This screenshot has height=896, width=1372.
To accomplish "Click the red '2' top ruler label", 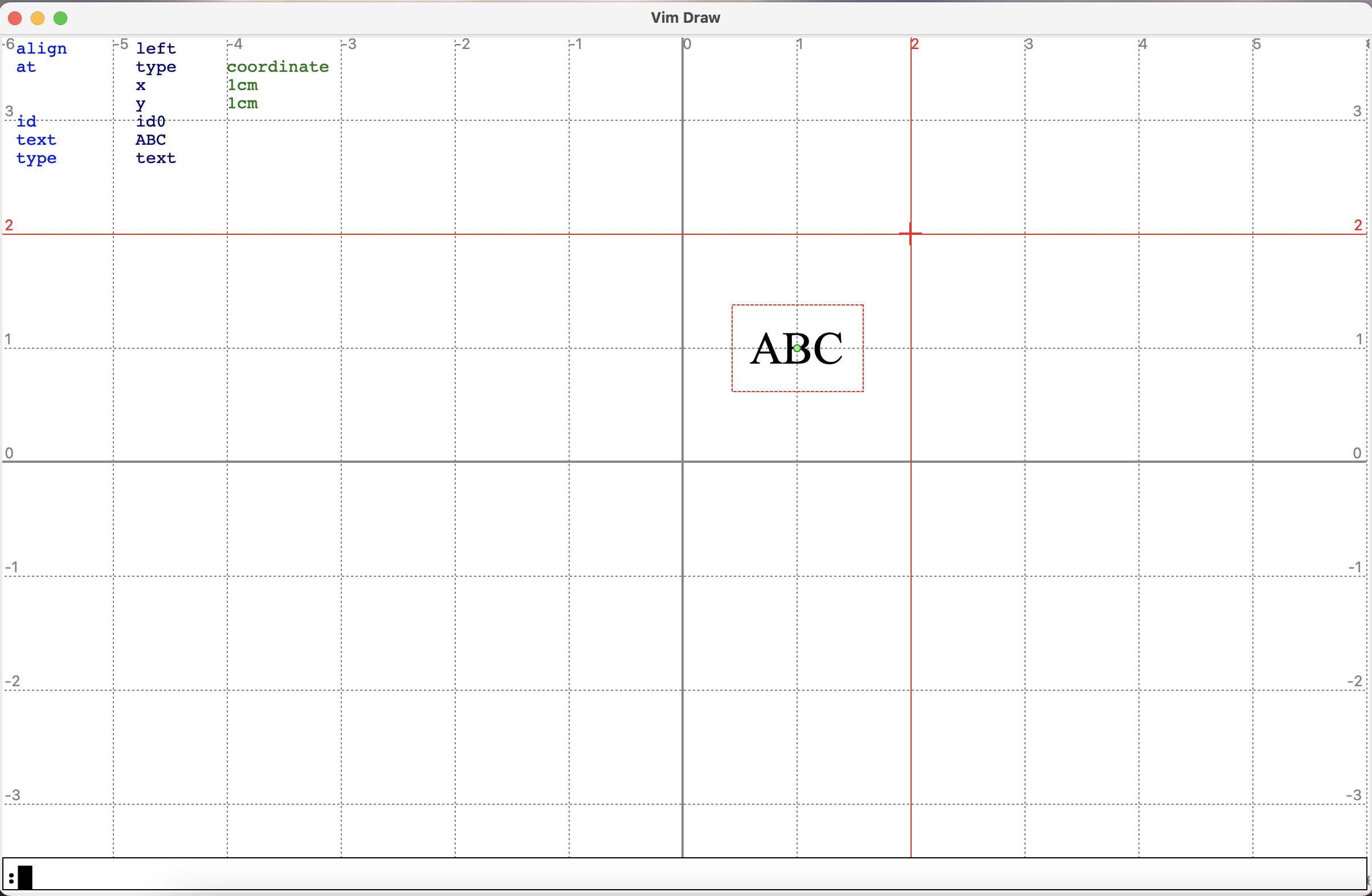I will 915,44.
